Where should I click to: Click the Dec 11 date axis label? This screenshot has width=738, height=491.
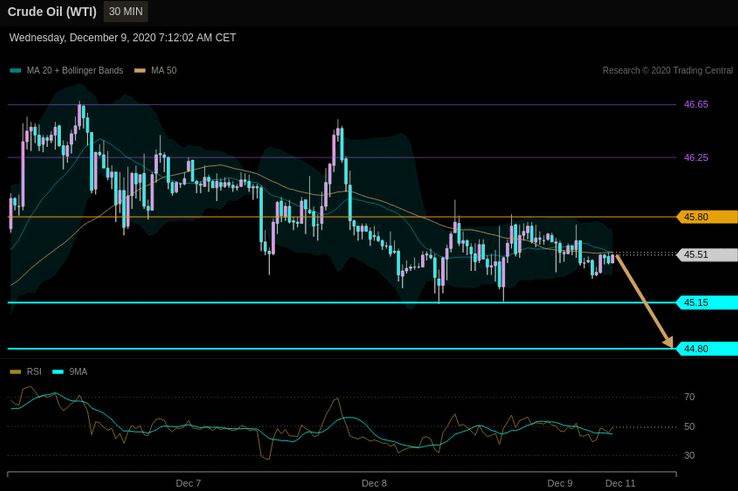(x=620, y=483)
